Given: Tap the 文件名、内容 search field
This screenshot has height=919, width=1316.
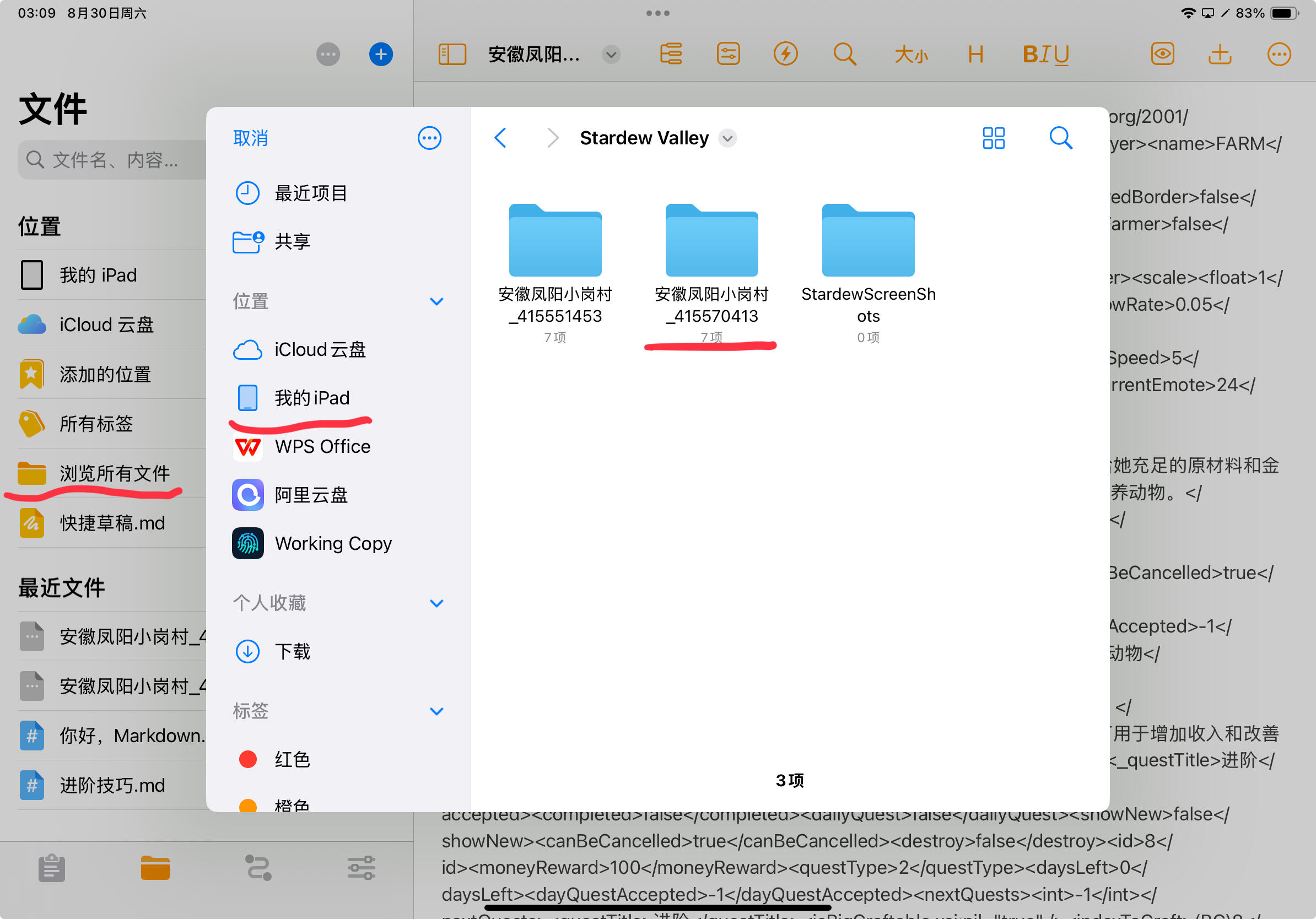Looking at the screenshot, I should pyautogui.click(x=112, y=160).
